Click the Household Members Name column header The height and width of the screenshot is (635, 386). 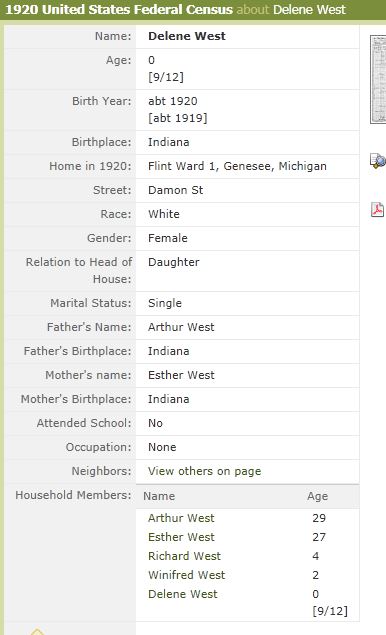(159, 496)
